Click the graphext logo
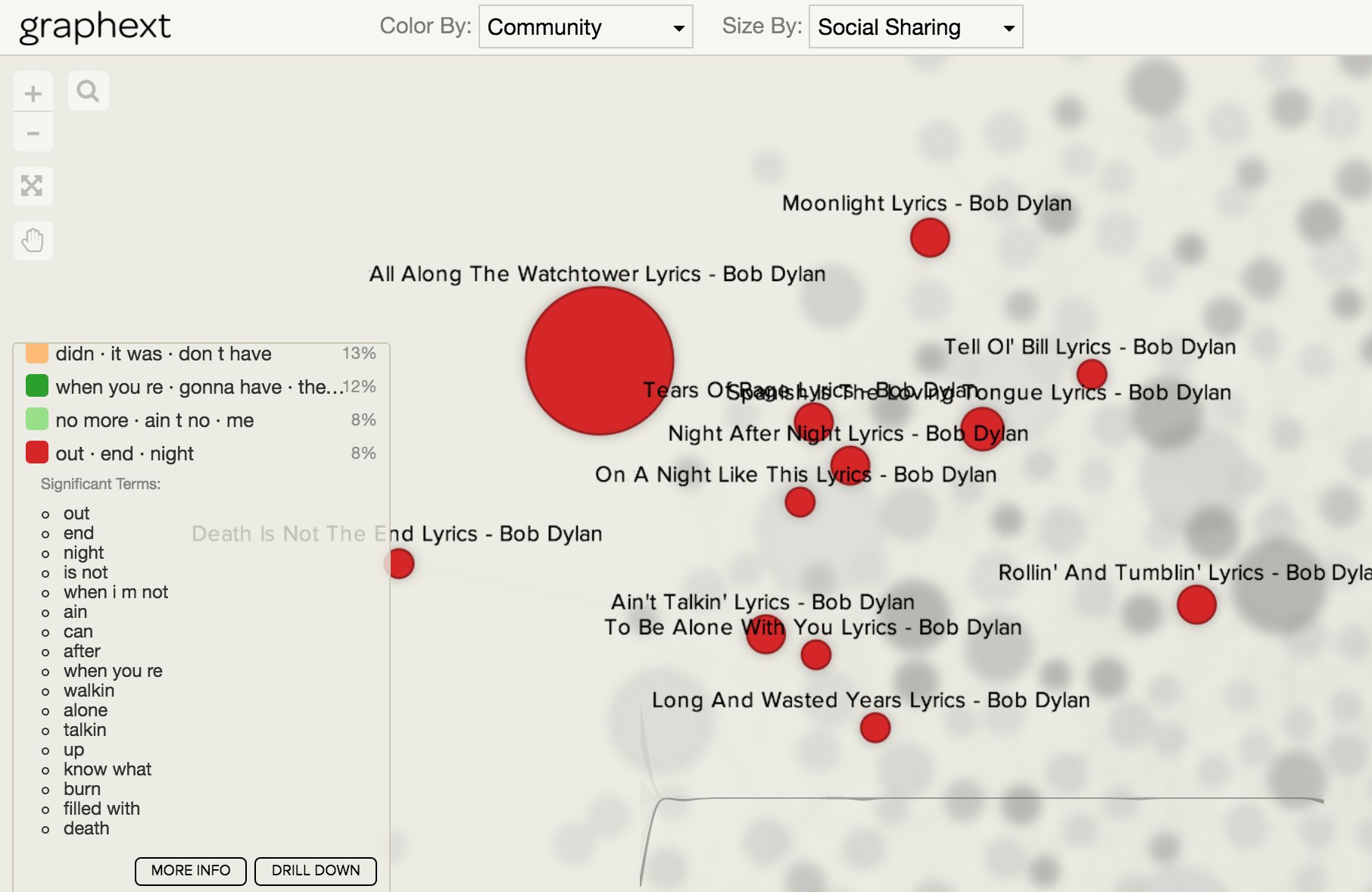Screen dimensions: 1372x892 [95, 27]
